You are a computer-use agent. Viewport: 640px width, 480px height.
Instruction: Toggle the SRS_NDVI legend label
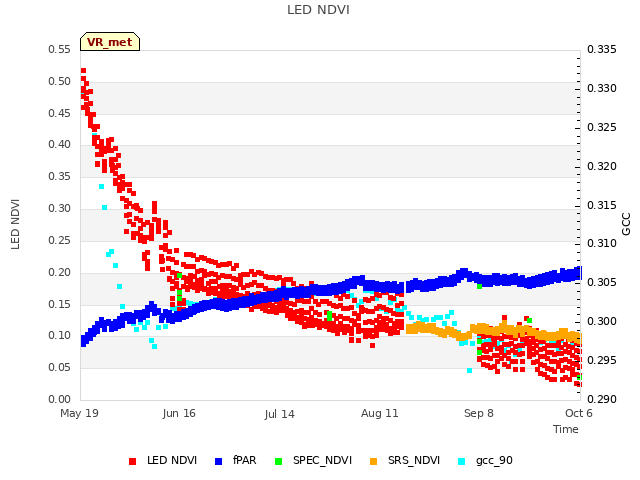tap(414, 460)
